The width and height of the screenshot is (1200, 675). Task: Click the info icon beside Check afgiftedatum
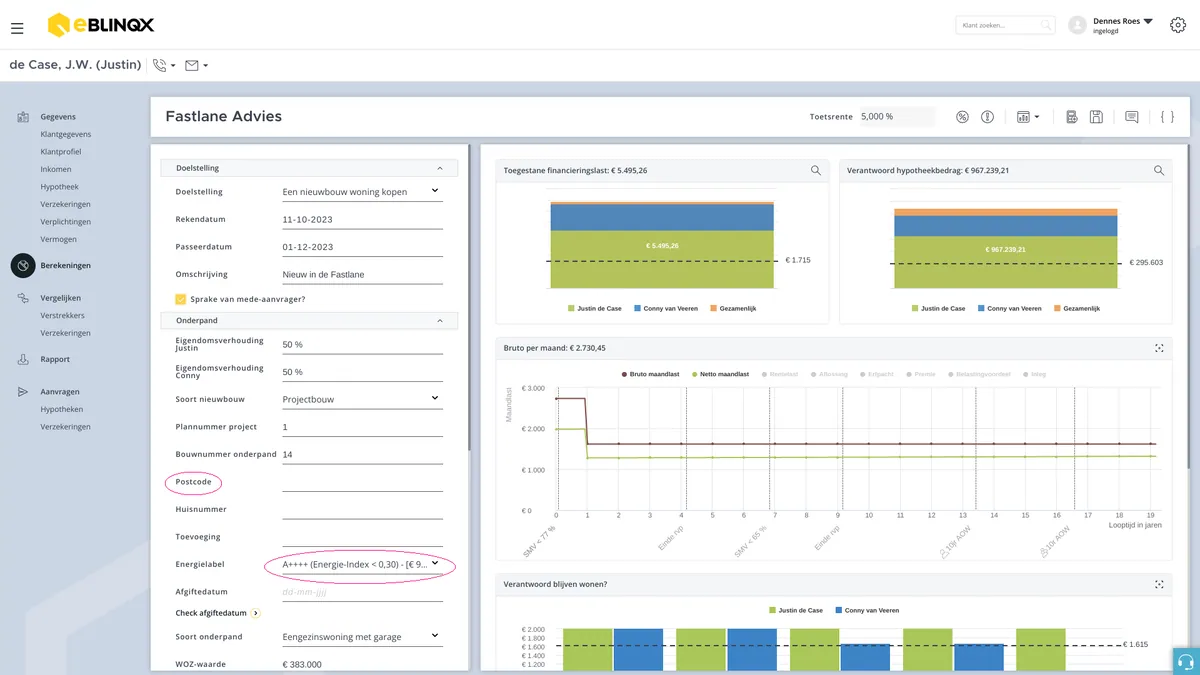pyautogui.click(x=256, y=613)
